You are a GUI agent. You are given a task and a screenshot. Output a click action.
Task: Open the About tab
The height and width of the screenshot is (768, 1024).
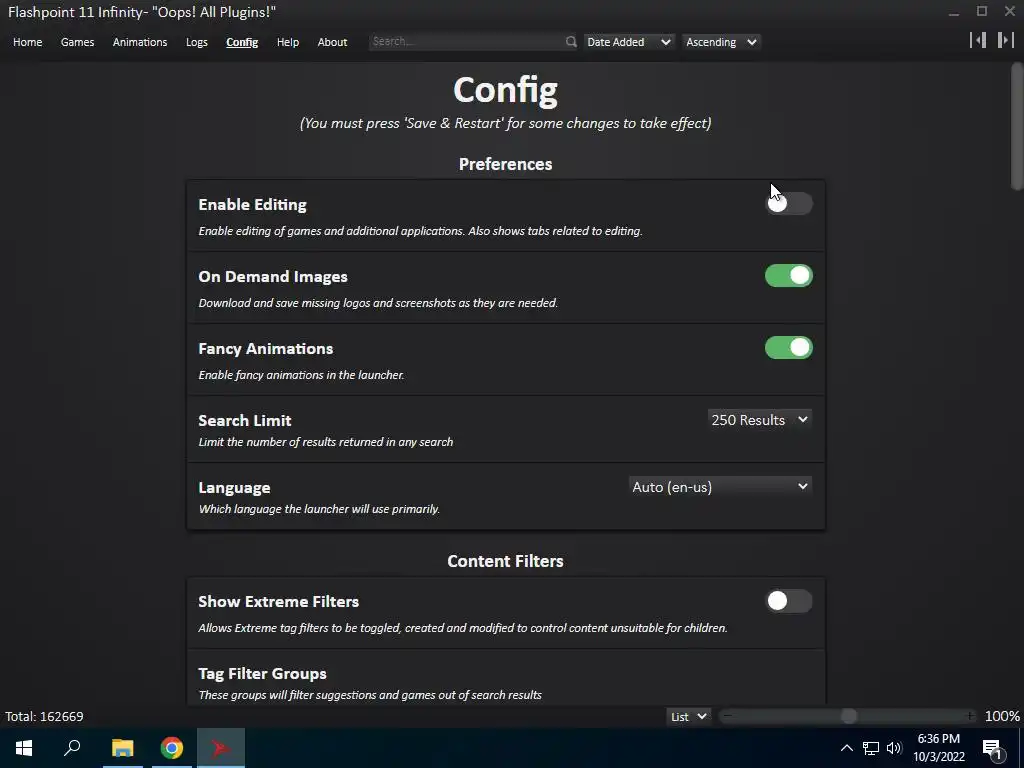(332, 42)
